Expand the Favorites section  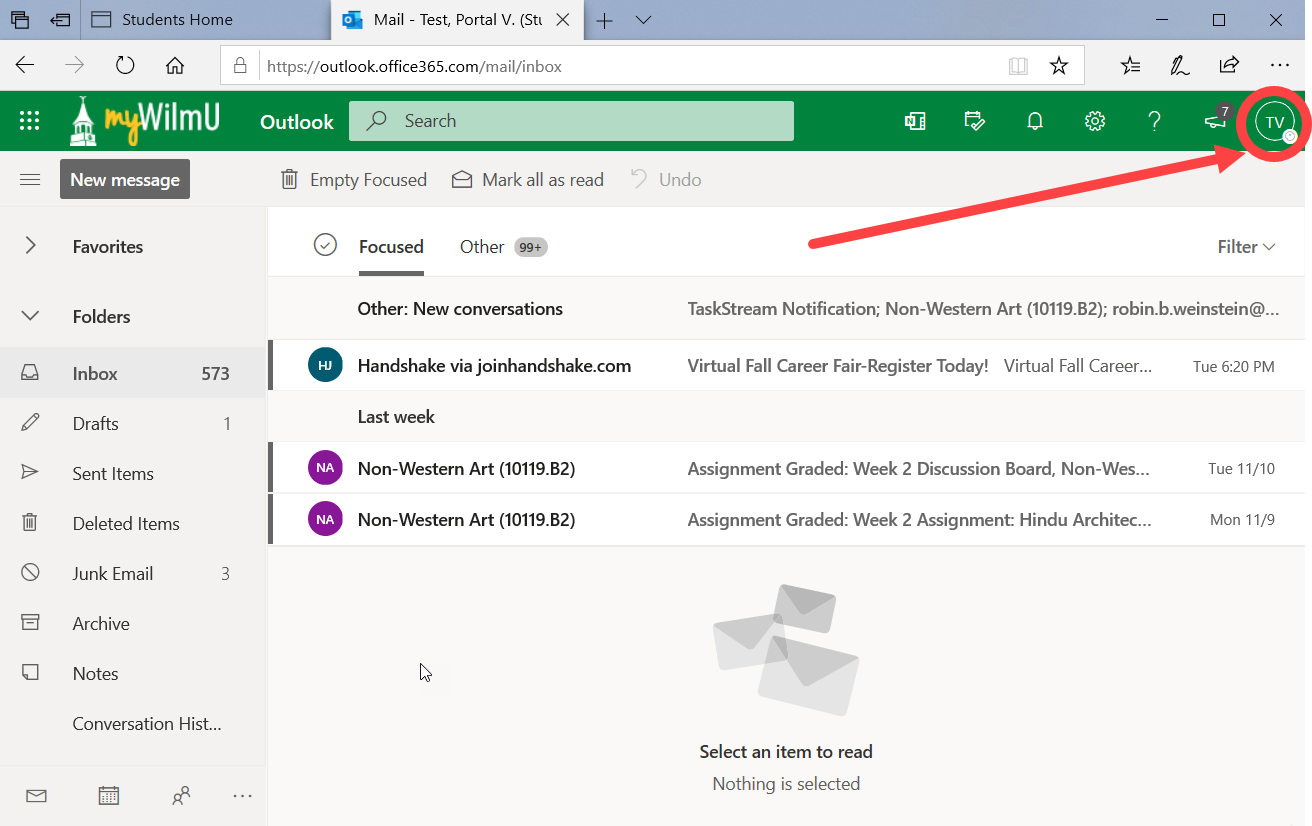coord(30,246)
